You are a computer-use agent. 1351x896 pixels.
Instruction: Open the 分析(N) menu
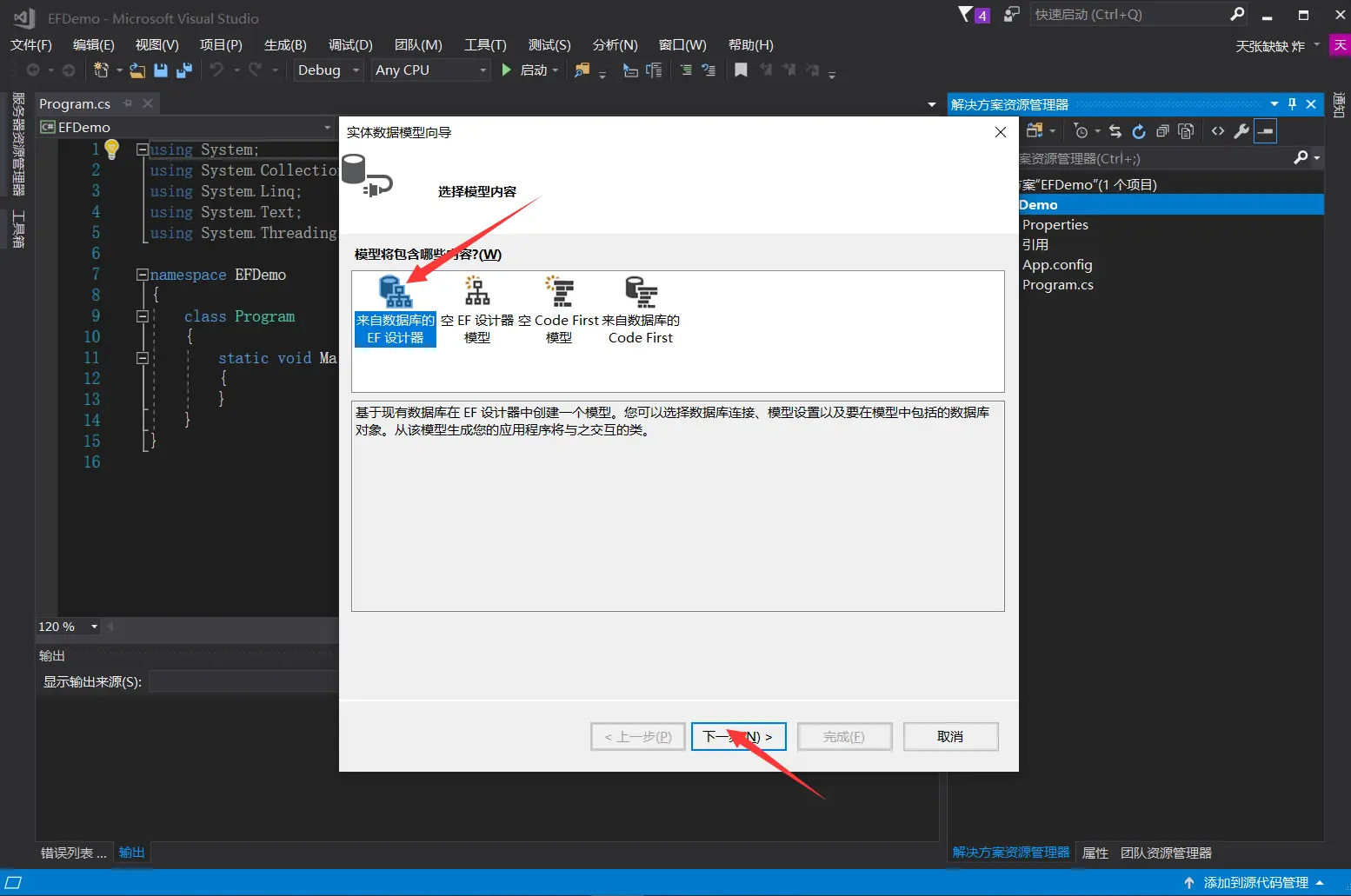pyautogui.click(x=615, y=45)
